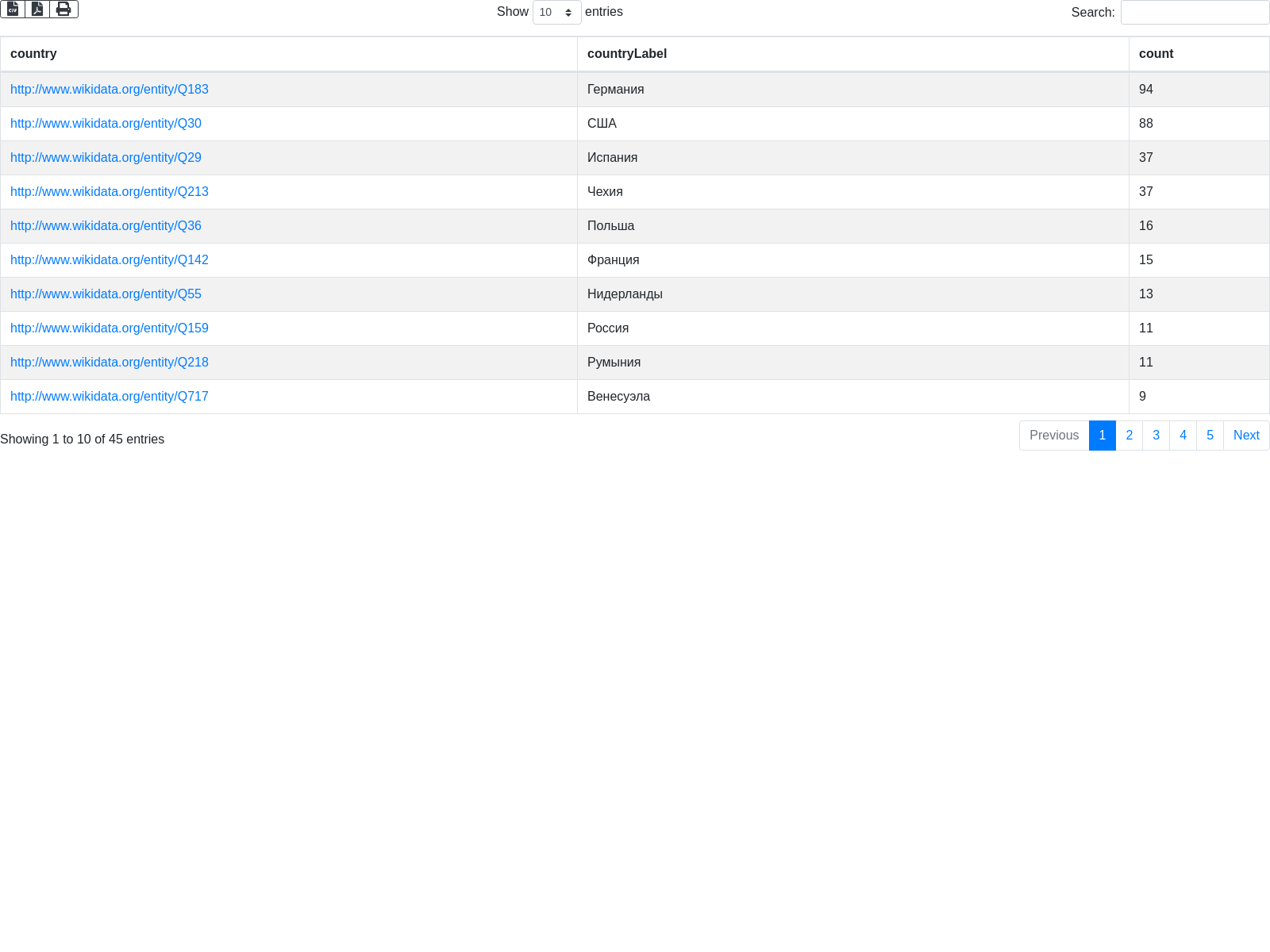
Task: Select the Польша label cell
Action: coord(853,226)
